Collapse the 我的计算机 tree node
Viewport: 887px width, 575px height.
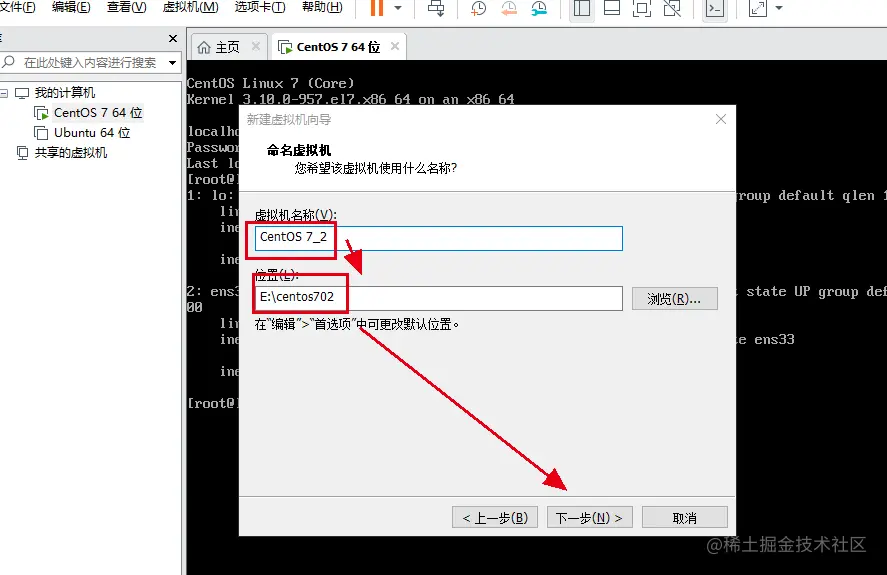point(4,93)
